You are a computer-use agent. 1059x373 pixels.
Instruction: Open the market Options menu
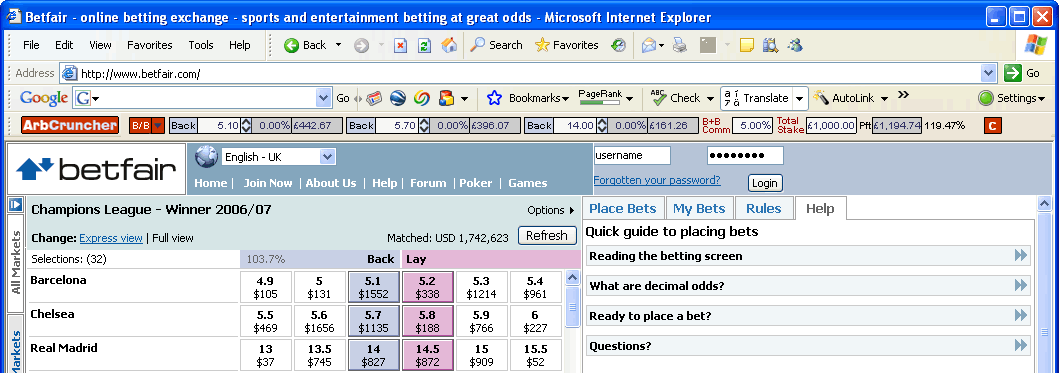[x=551, y=210]
